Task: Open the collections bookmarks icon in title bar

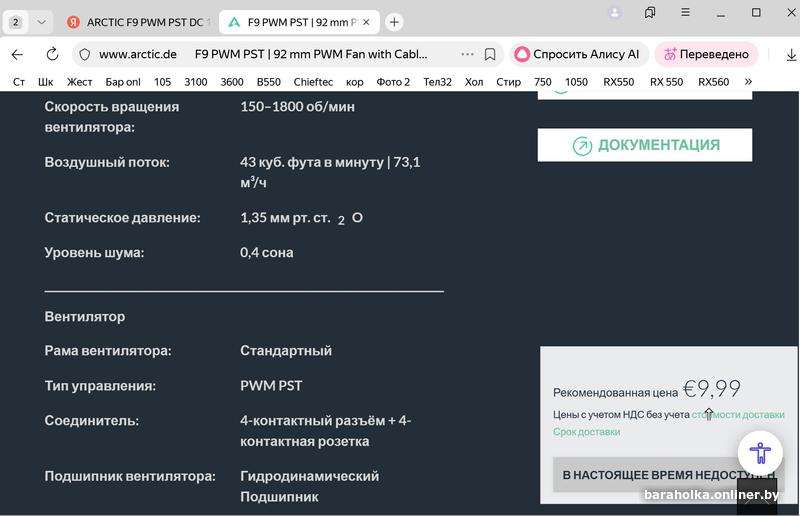Action: pyautogui.click(x=650, y=12)
